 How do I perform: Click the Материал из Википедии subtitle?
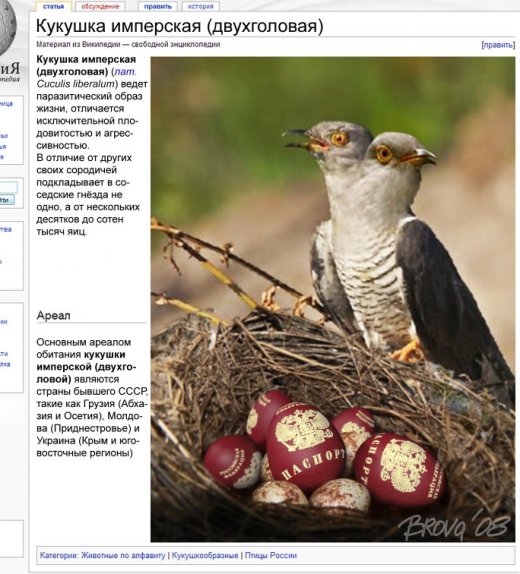tap(128, 44)
